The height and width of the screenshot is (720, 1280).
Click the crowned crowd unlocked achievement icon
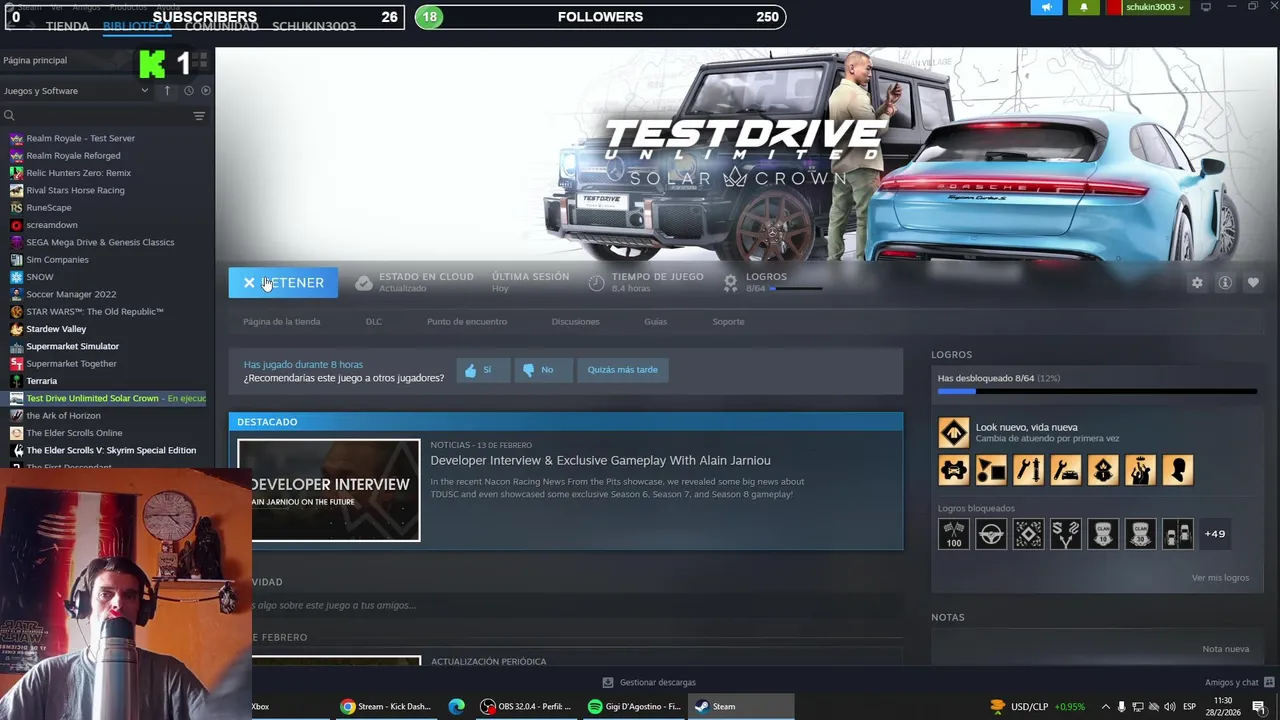pos(1140,470)
